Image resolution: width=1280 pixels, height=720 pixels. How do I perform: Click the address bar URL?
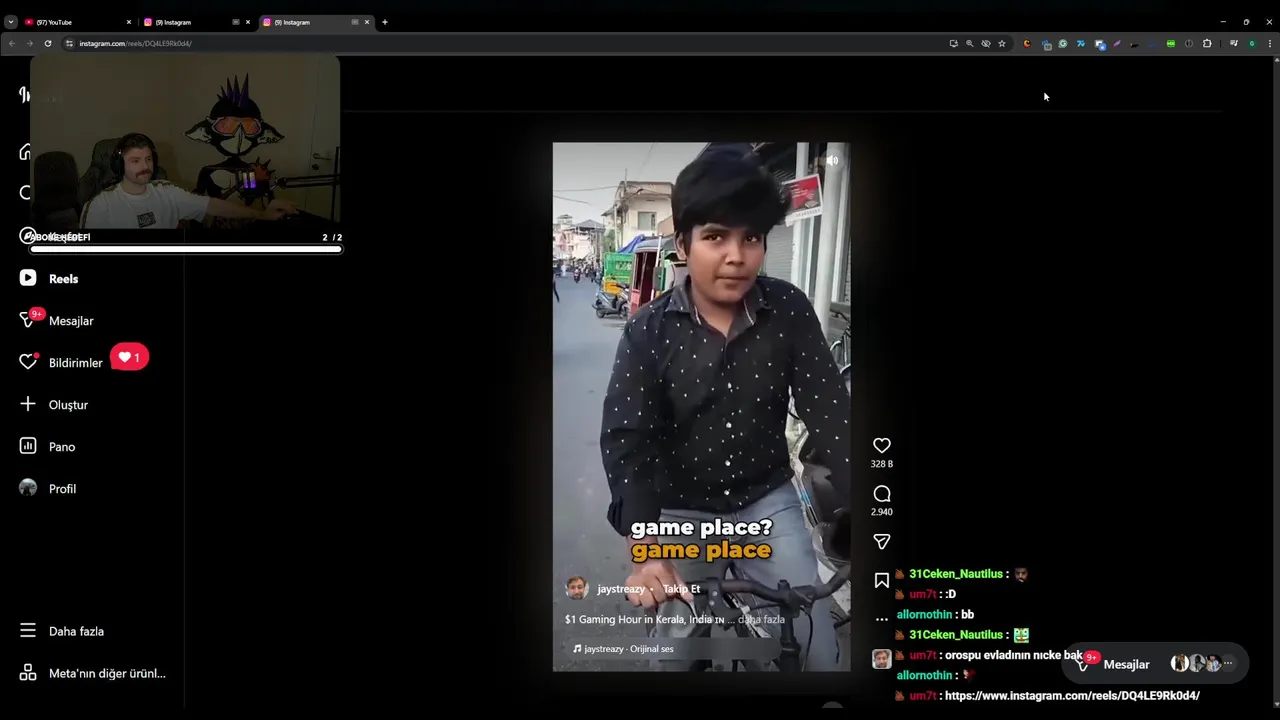135,43
